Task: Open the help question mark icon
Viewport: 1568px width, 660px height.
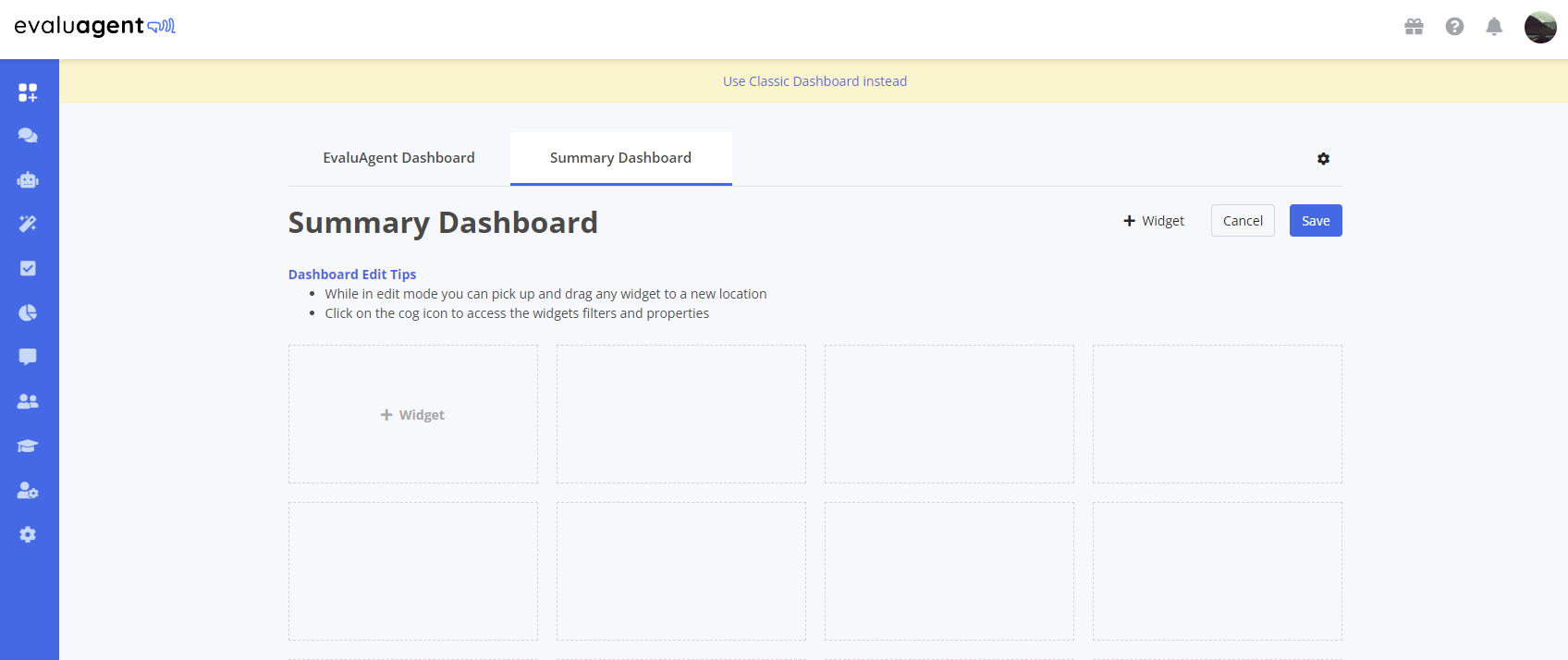Action: pos(1454,27)
